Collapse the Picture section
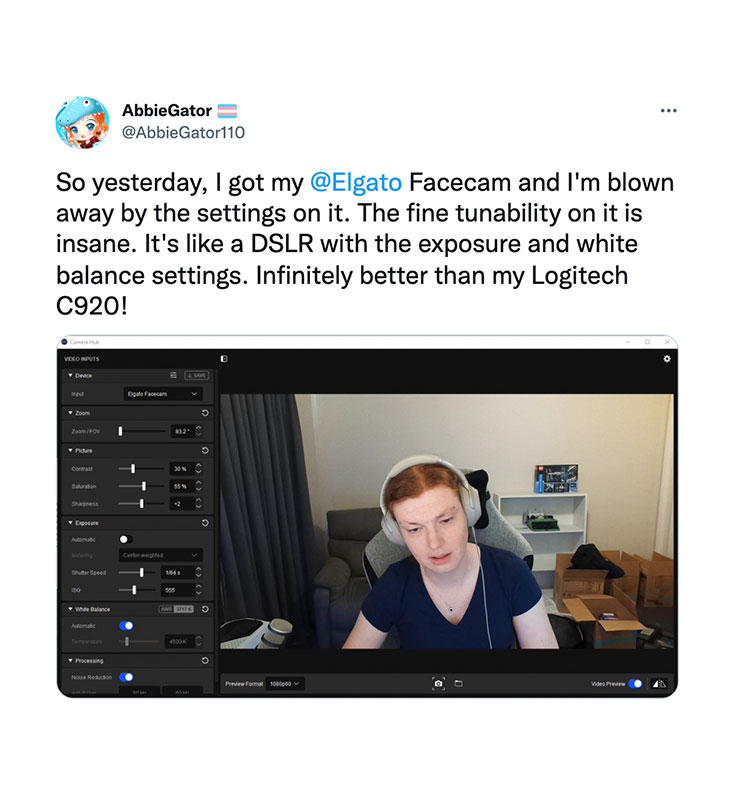The image size is (730, 792). click(71, 451)
